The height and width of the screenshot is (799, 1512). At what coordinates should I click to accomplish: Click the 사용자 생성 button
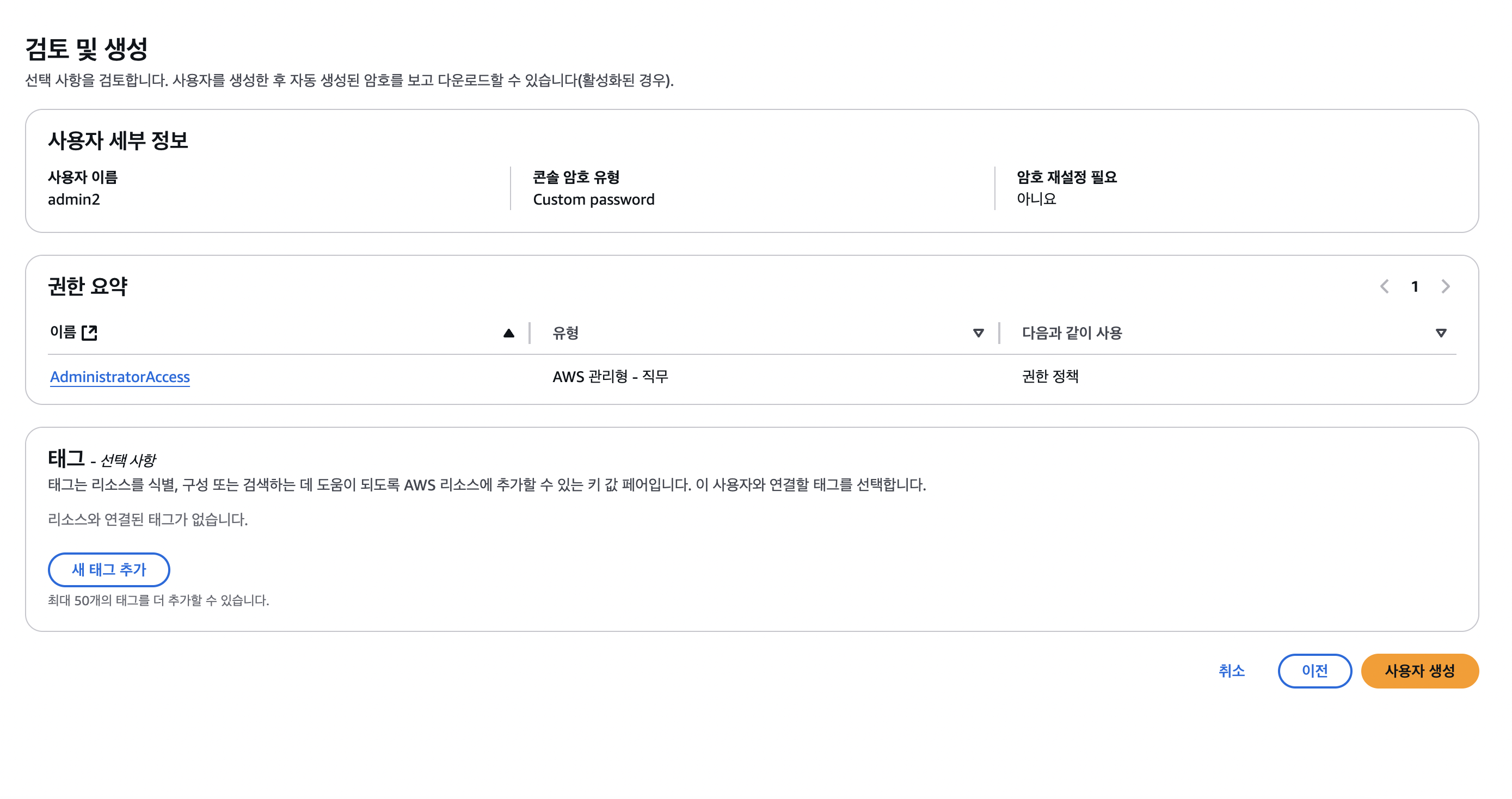tap(1420, 671)
